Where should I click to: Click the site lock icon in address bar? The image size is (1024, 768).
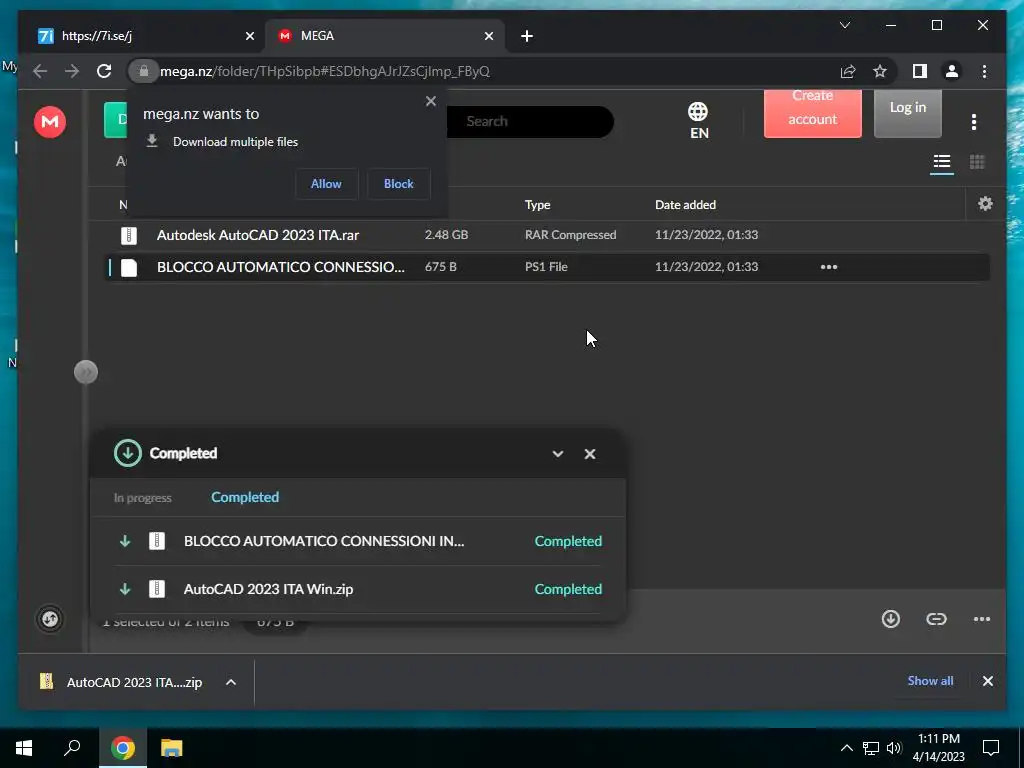click(144, 71)
